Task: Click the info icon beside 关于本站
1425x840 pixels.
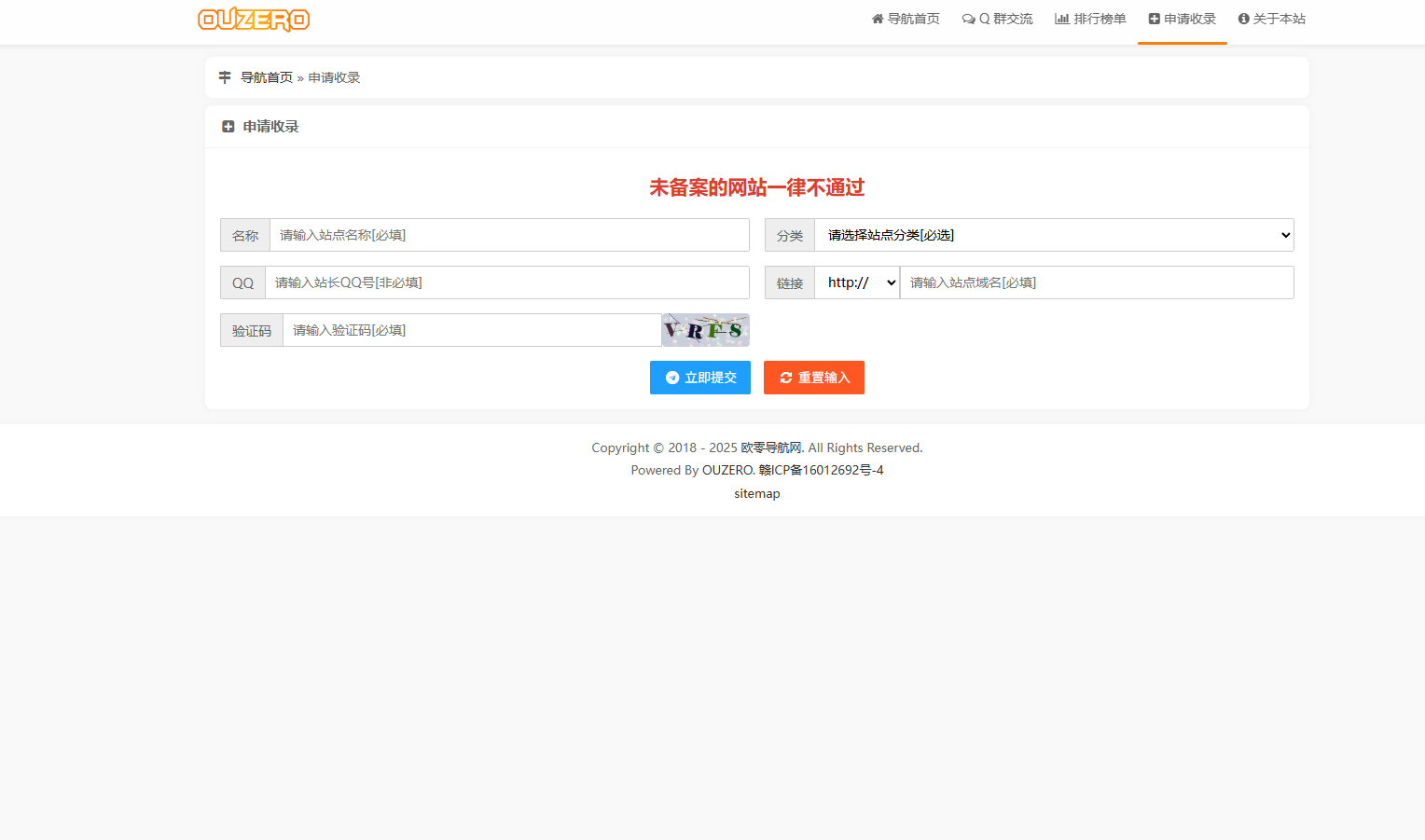Action: (x=1243, y=19)
